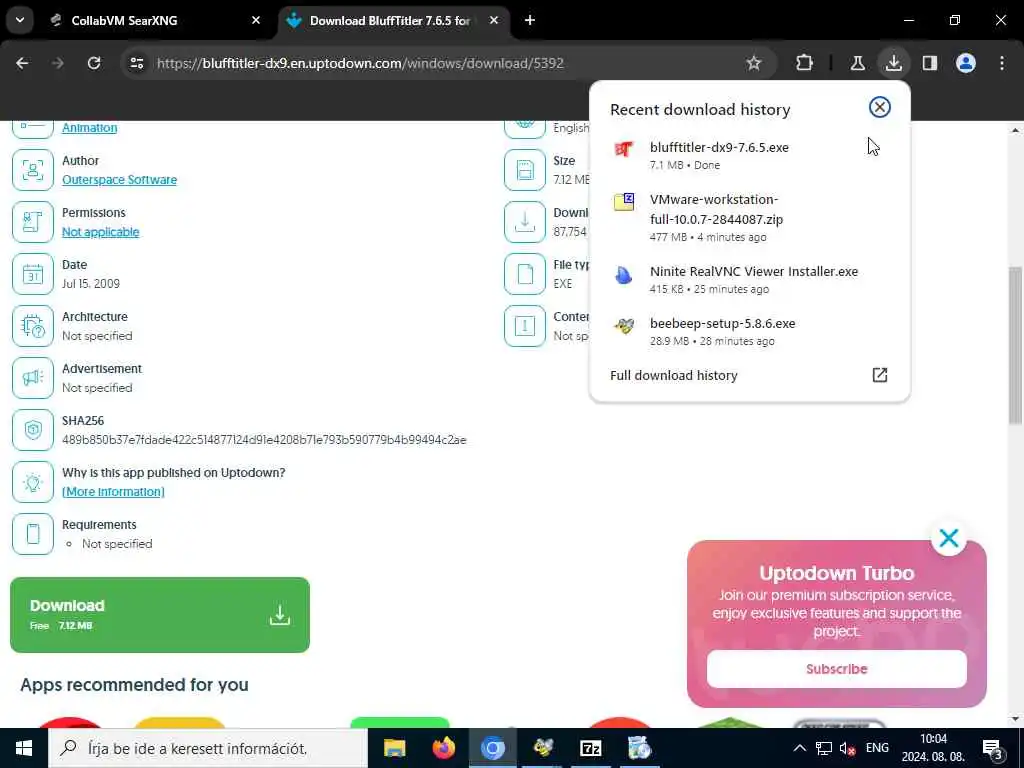Click the Permissions icon
The image size is (1024, 768).
point(33,222)
